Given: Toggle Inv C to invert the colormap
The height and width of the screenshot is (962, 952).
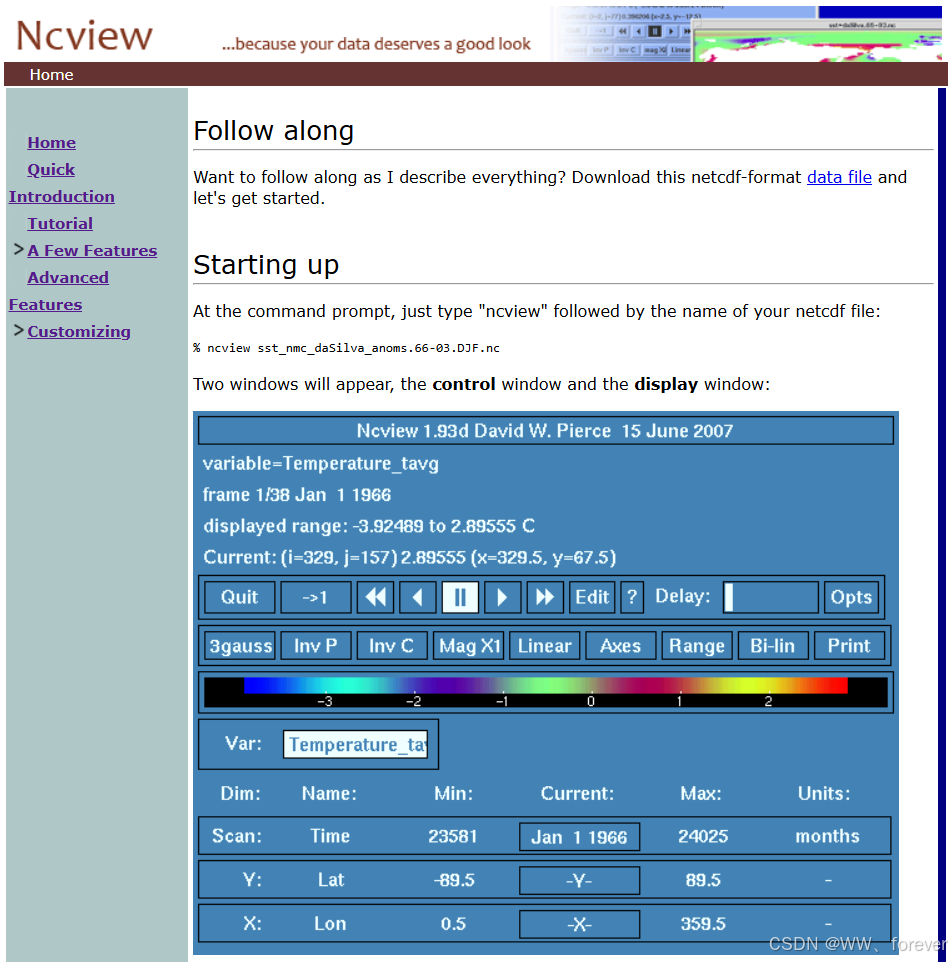Looking at the screenshot, I should coord(391,645).
